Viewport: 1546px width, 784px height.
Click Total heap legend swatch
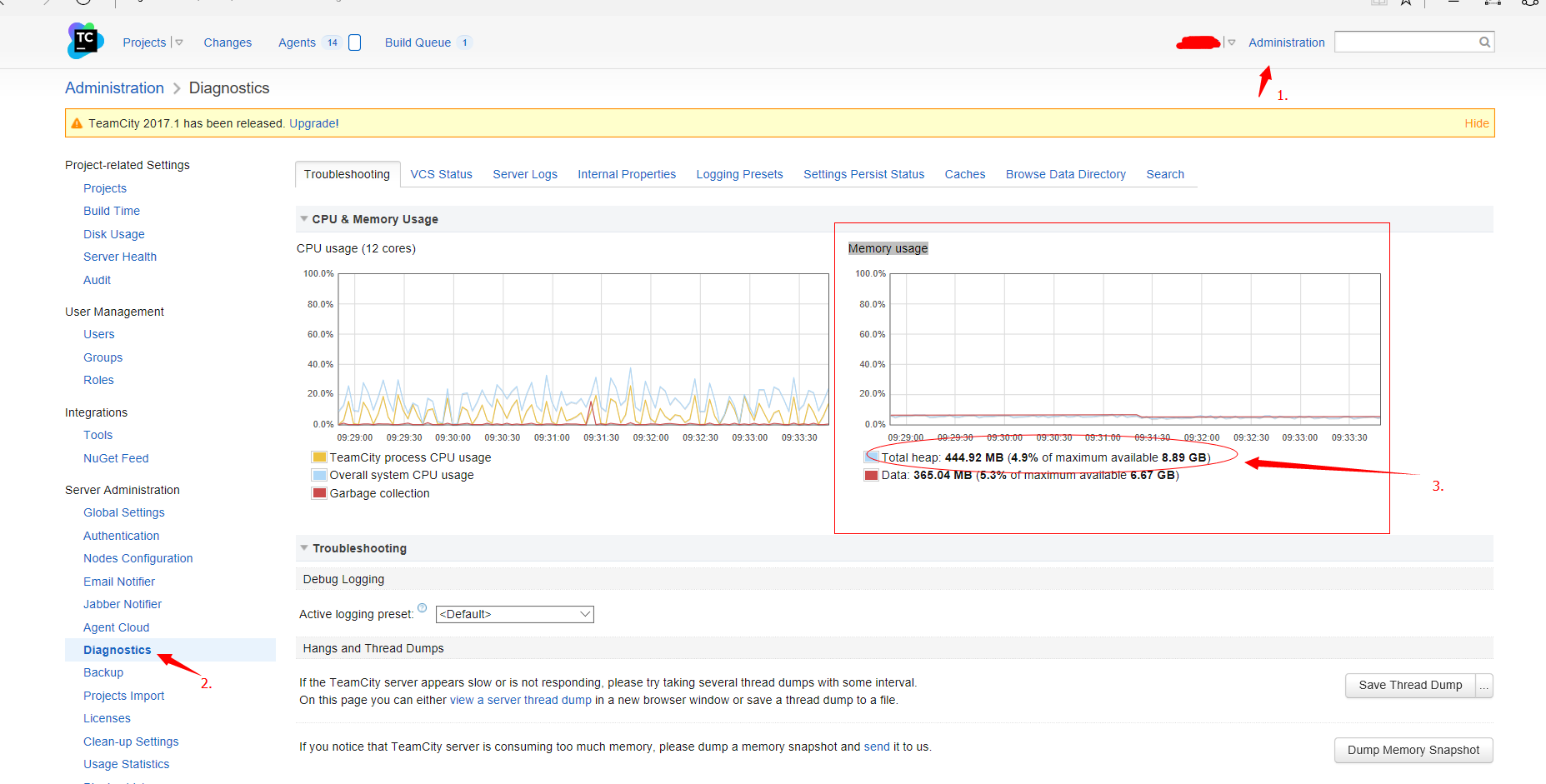point(871,457)
